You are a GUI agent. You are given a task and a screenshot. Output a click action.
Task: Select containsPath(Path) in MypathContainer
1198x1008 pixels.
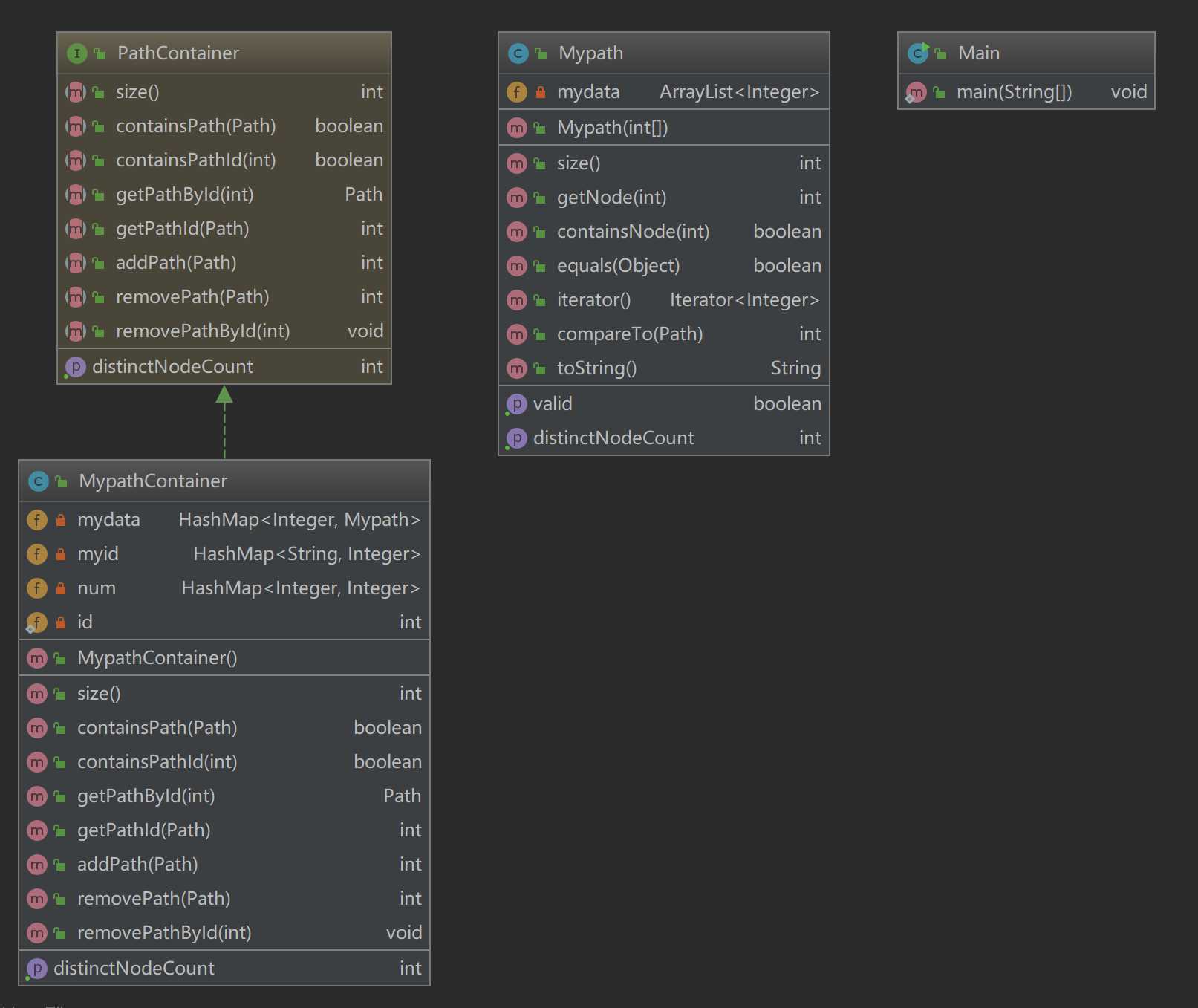(157, 728)
